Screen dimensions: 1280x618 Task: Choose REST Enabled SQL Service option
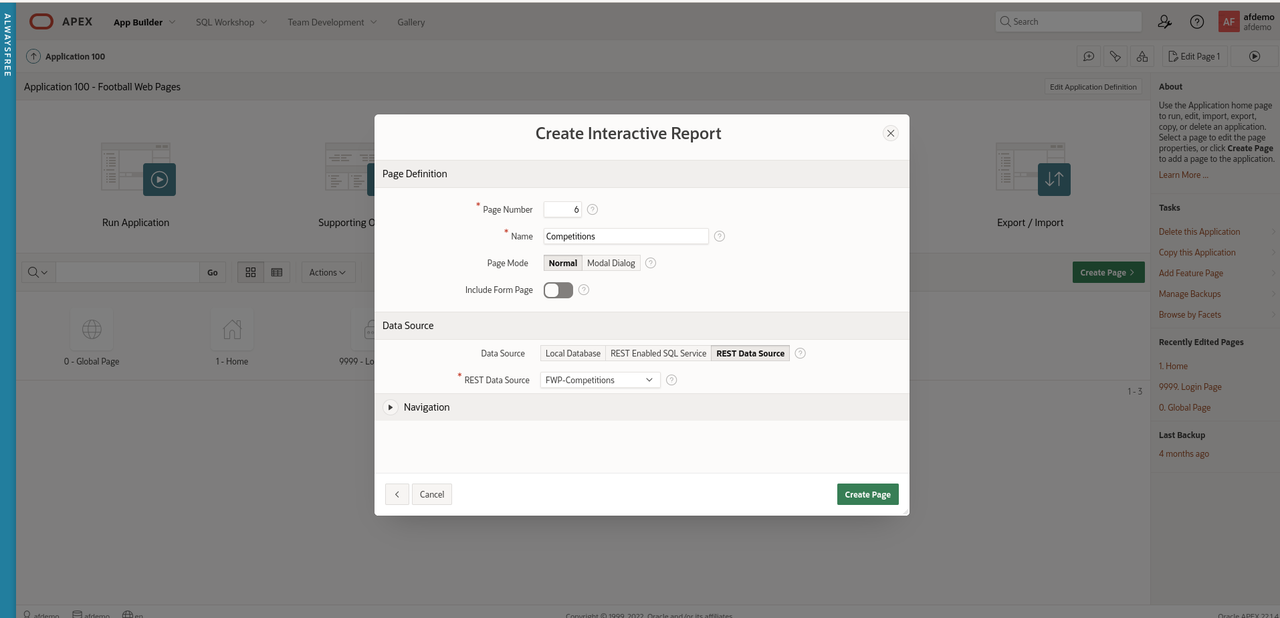658,353
